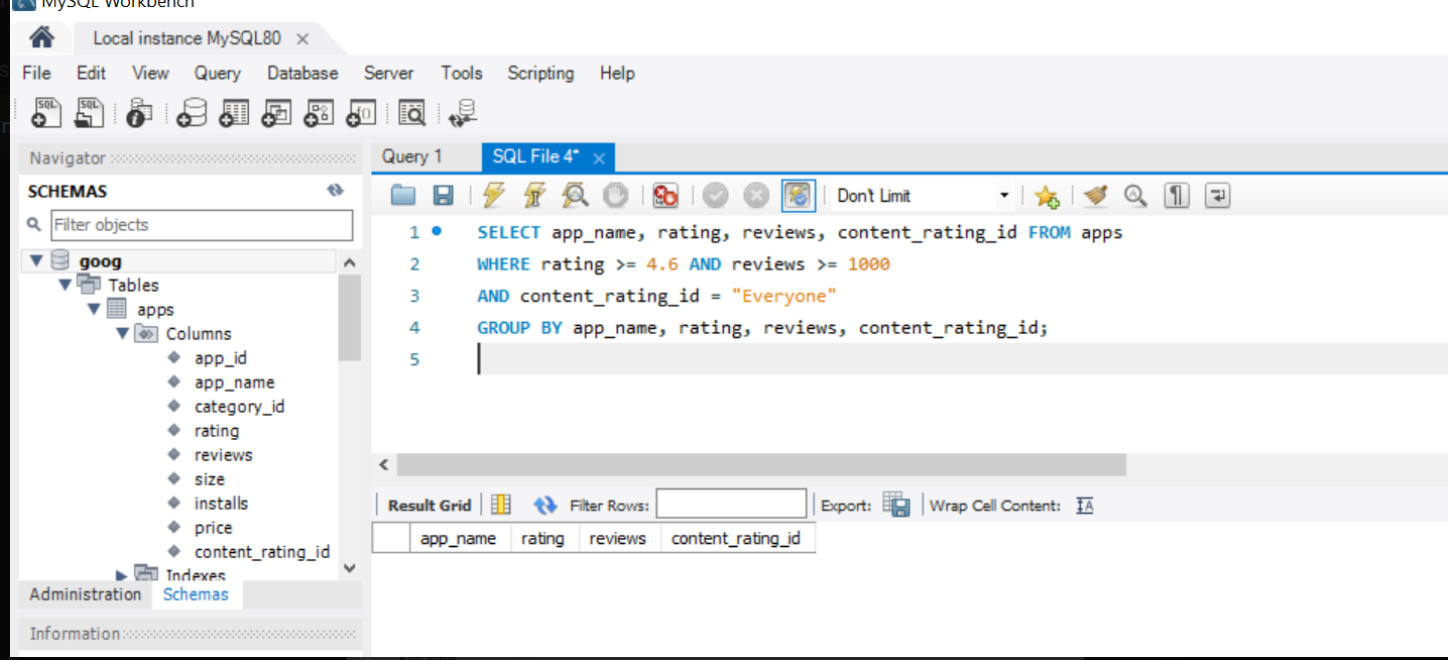The image size is (1448, 660).
Task: Export recordset to external file icon
Action: tap(896, 505)
